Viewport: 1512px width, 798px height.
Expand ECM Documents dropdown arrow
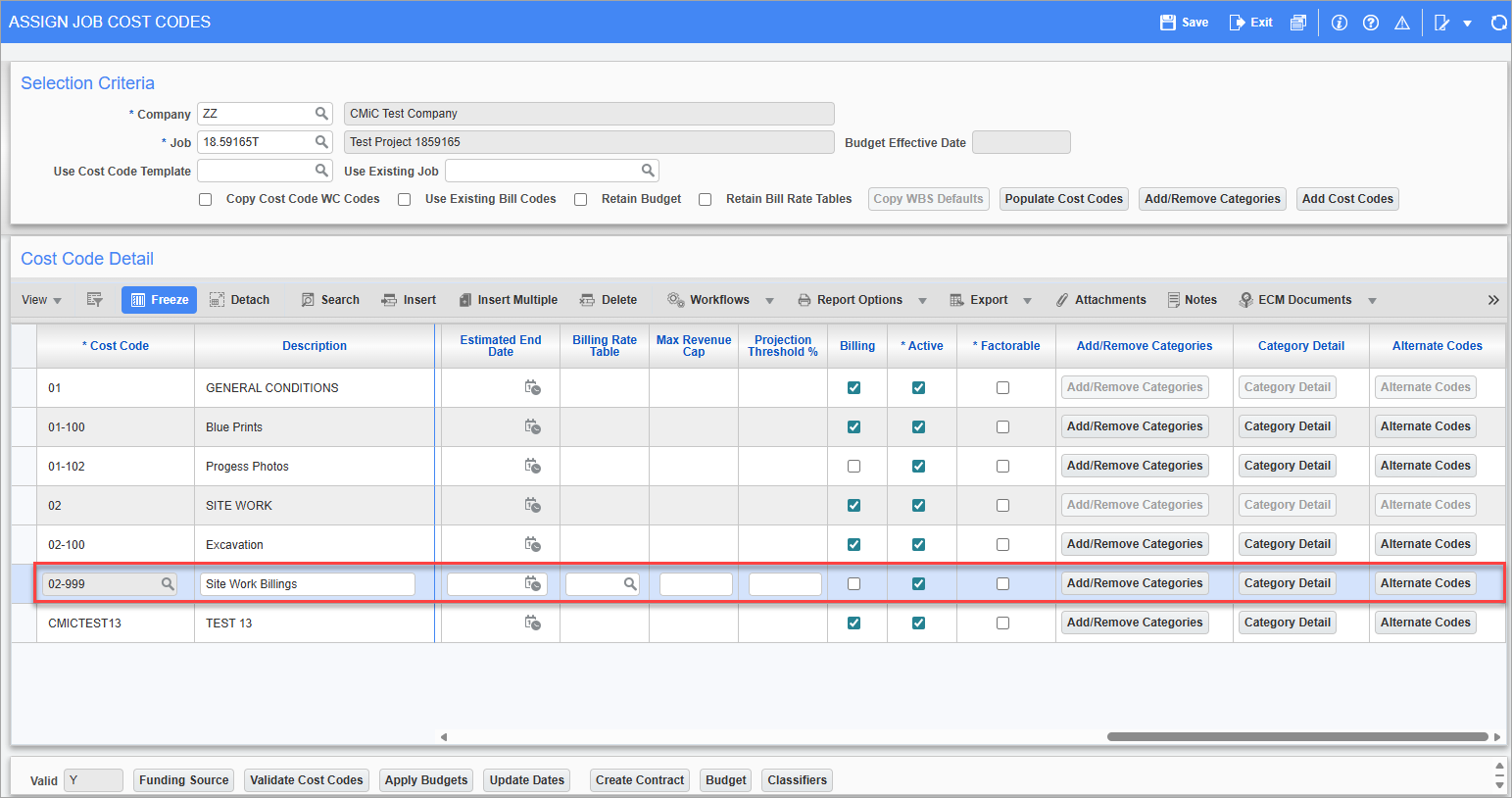1372,301
